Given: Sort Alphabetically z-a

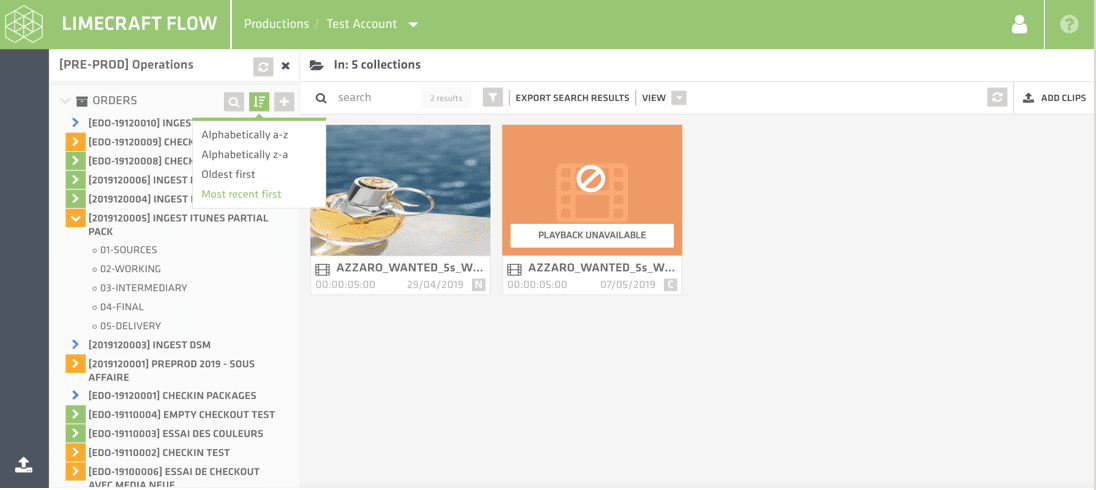Looking at the screenshot, I should pos(245,154).
